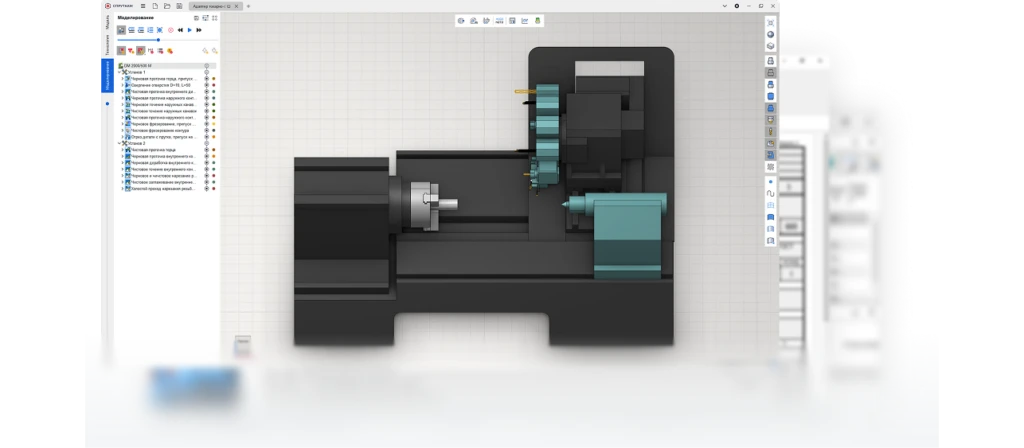Click the open folder icon

tap(166, 6)
